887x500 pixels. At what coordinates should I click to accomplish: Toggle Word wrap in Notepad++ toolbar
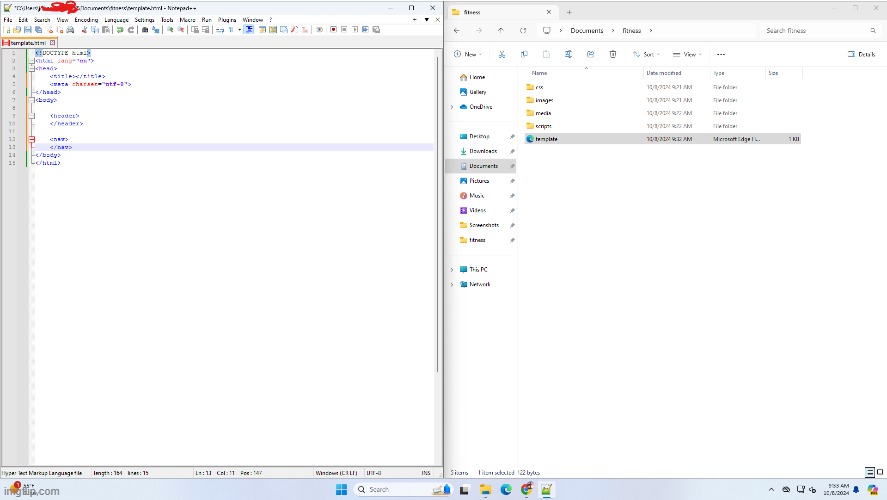[x=219, y=29]
